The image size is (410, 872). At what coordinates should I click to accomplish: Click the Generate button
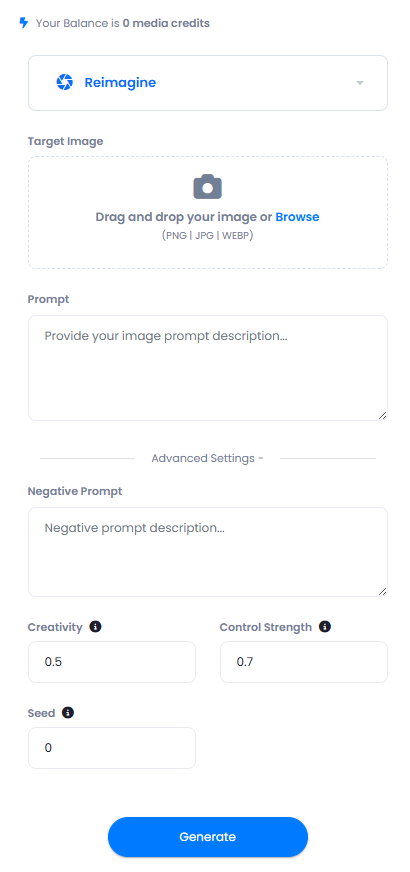208,836
